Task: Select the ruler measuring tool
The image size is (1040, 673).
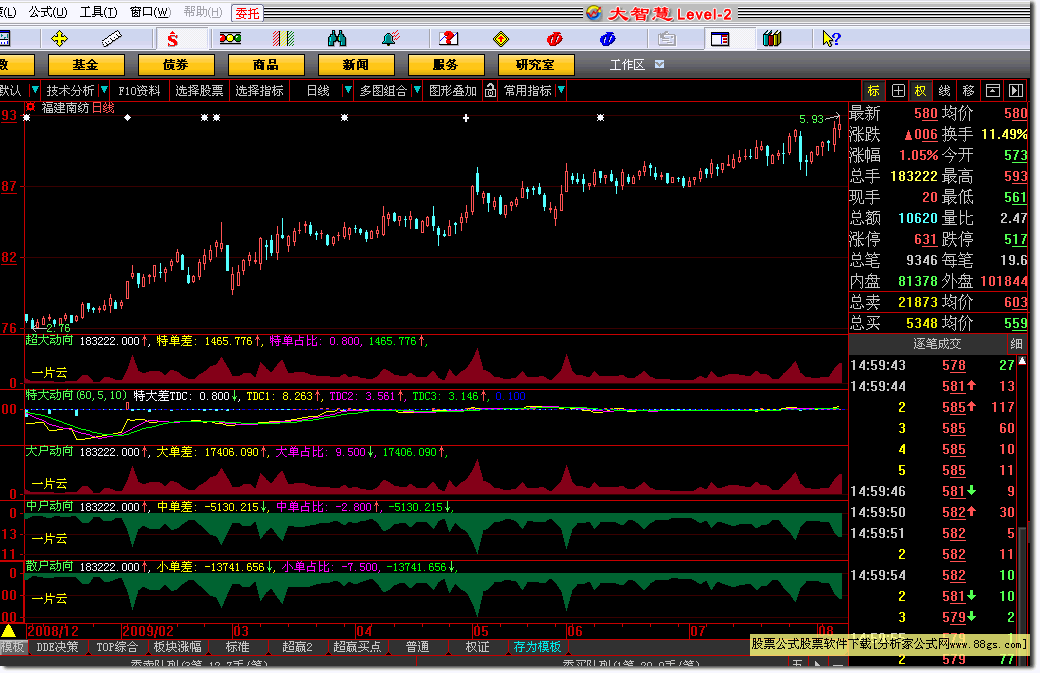Action: 111,38
